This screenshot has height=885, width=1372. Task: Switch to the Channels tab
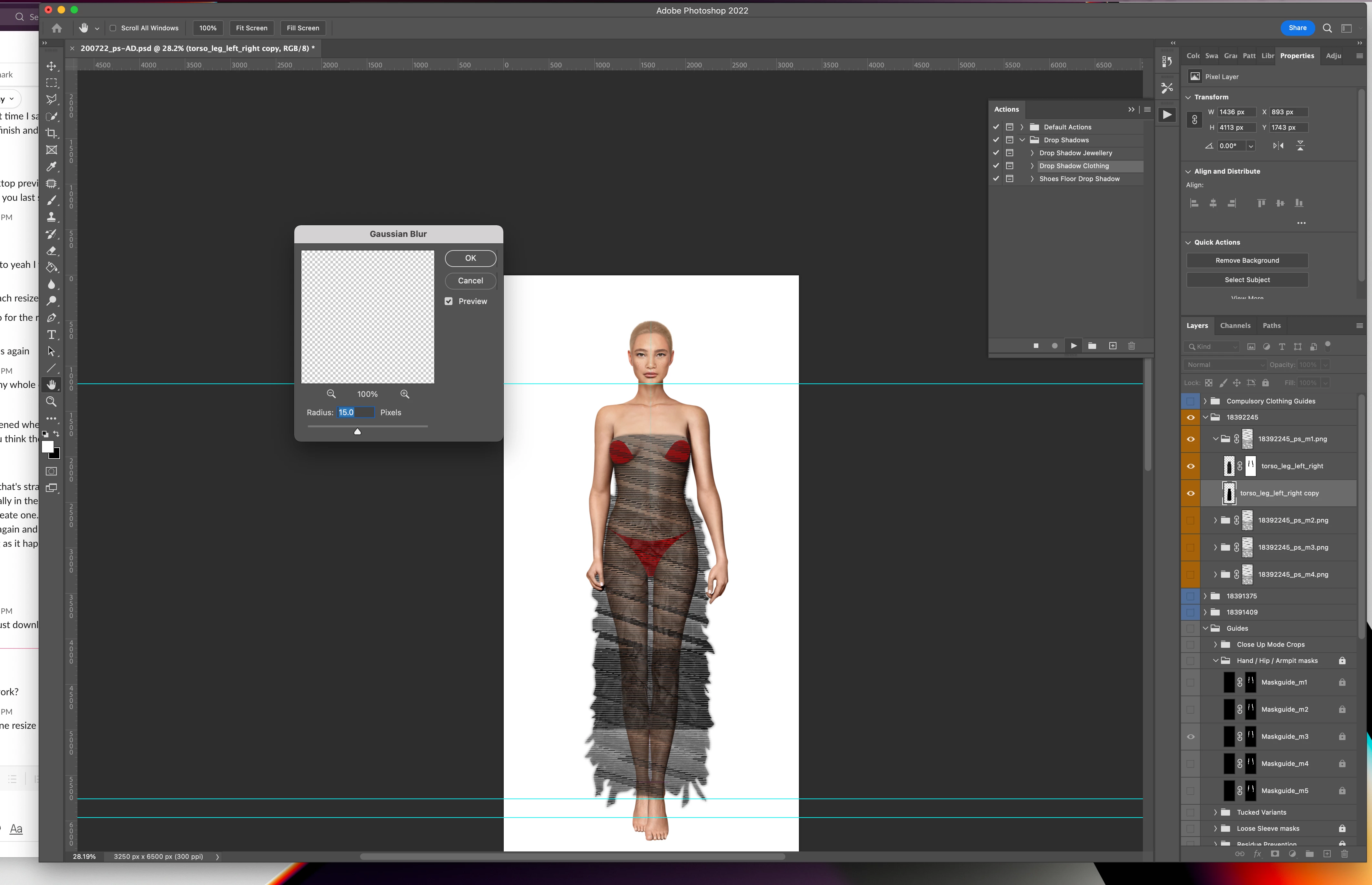[1235, 325]
